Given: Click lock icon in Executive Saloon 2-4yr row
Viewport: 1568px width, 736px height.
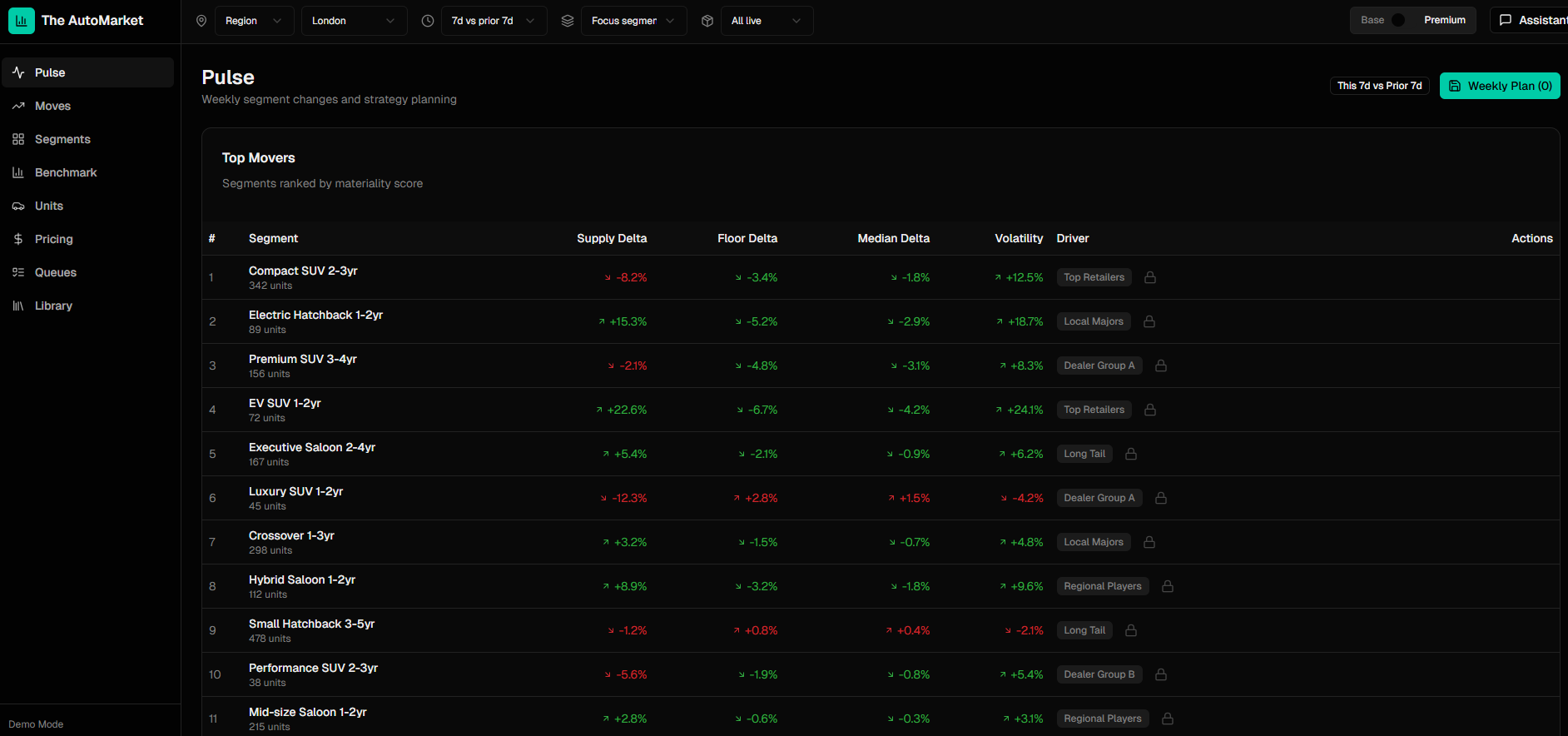Looking at the screenshot, I should click(x=1131, y=454).
